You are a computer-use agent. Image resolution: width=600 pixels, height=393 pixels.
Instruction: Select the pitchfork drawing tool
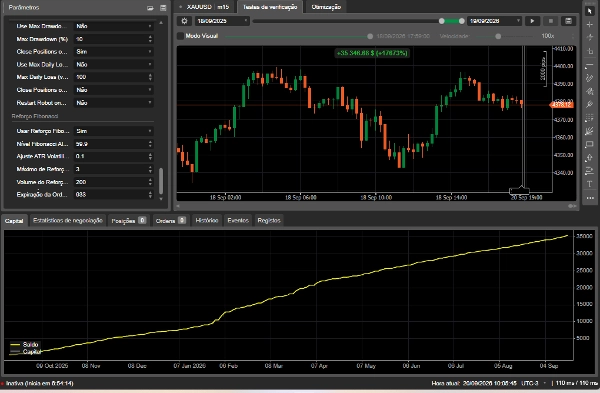(x=590, y=91)
